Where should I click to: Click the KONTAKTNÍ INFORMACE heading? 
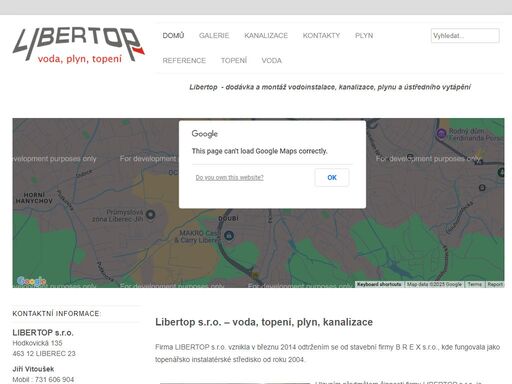(x=57, y=314)
